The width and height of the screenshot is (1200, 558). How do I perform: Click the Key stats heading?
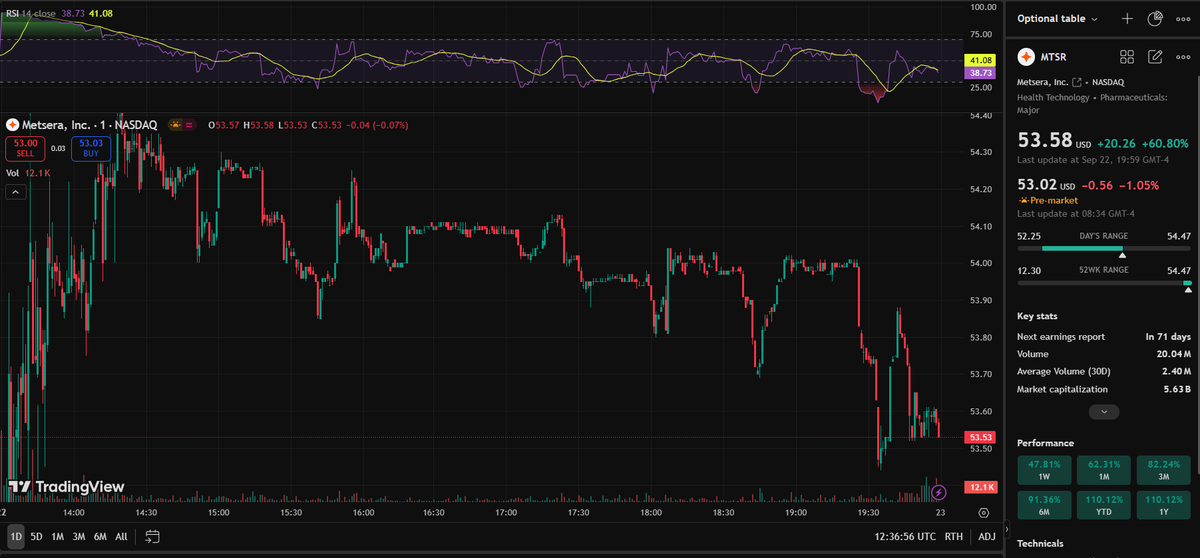coord(1038,316)
